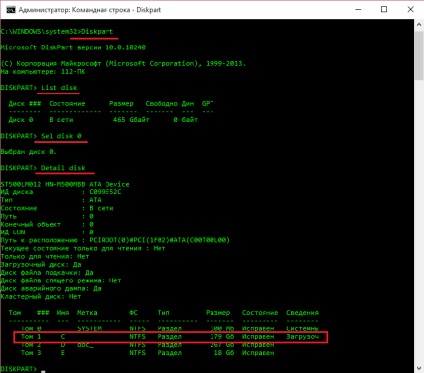Viewport: 424px width, 373px height.
Task: Click the '18 Gб' size value
Action: 224,352
